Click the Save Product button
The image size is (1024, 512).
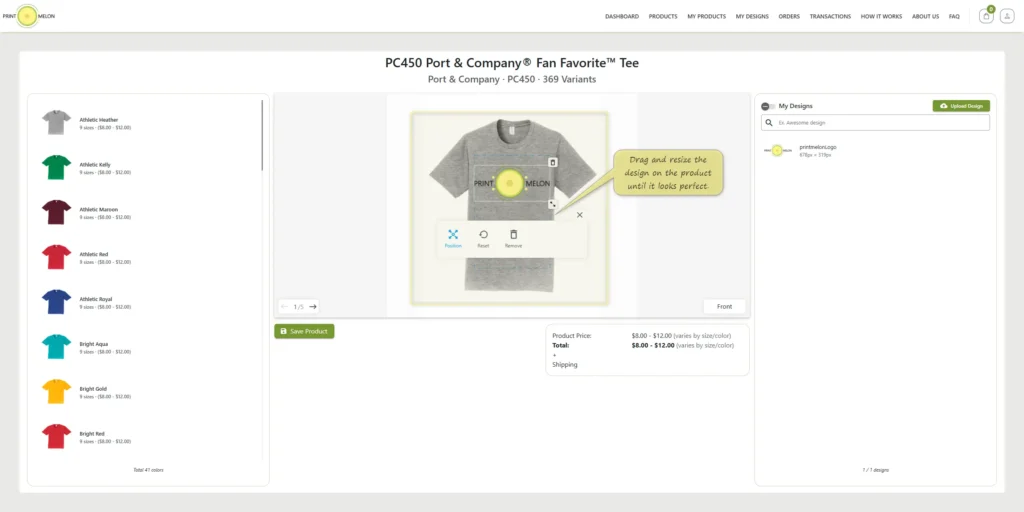click(x=304, y=331)
